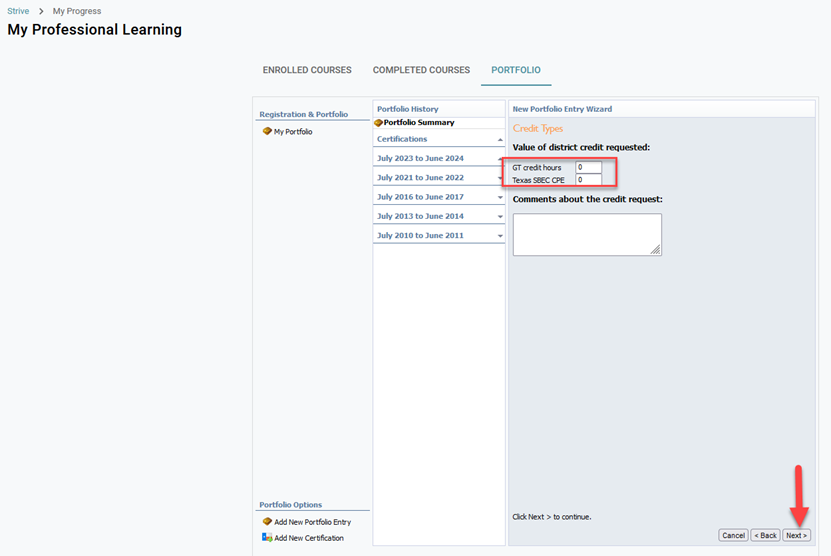The height and width of the screenshot is (556, 831).
Task: Click the Add New Portfolio Entry icon
Action: pyautogui.click(x=267, y=522)
